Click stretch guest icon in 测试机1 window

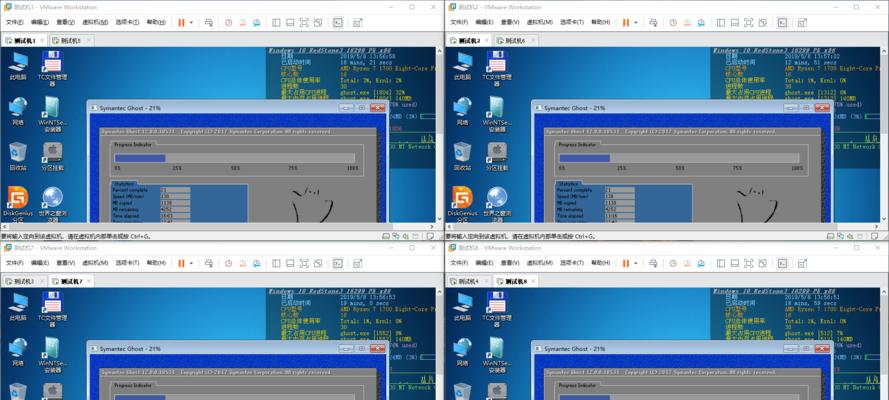coord(358,23)
